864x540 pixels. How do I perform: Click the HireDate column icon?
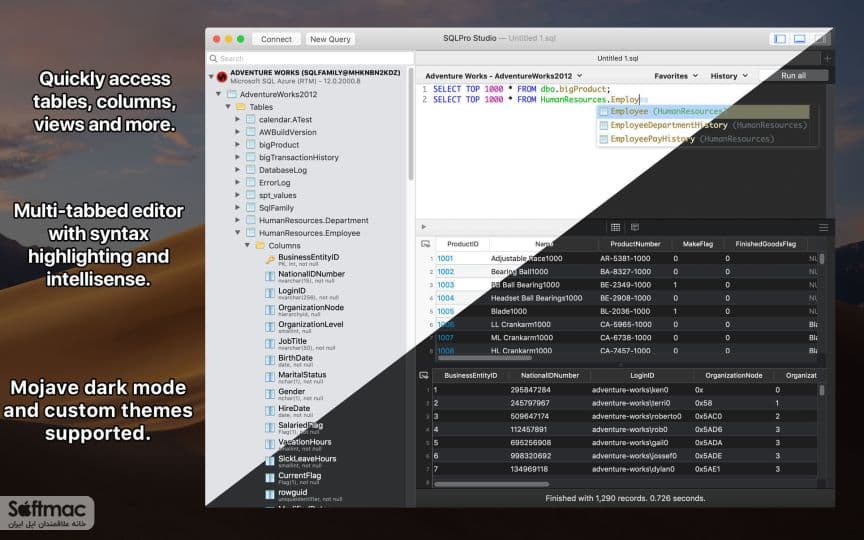pos(270,411)
